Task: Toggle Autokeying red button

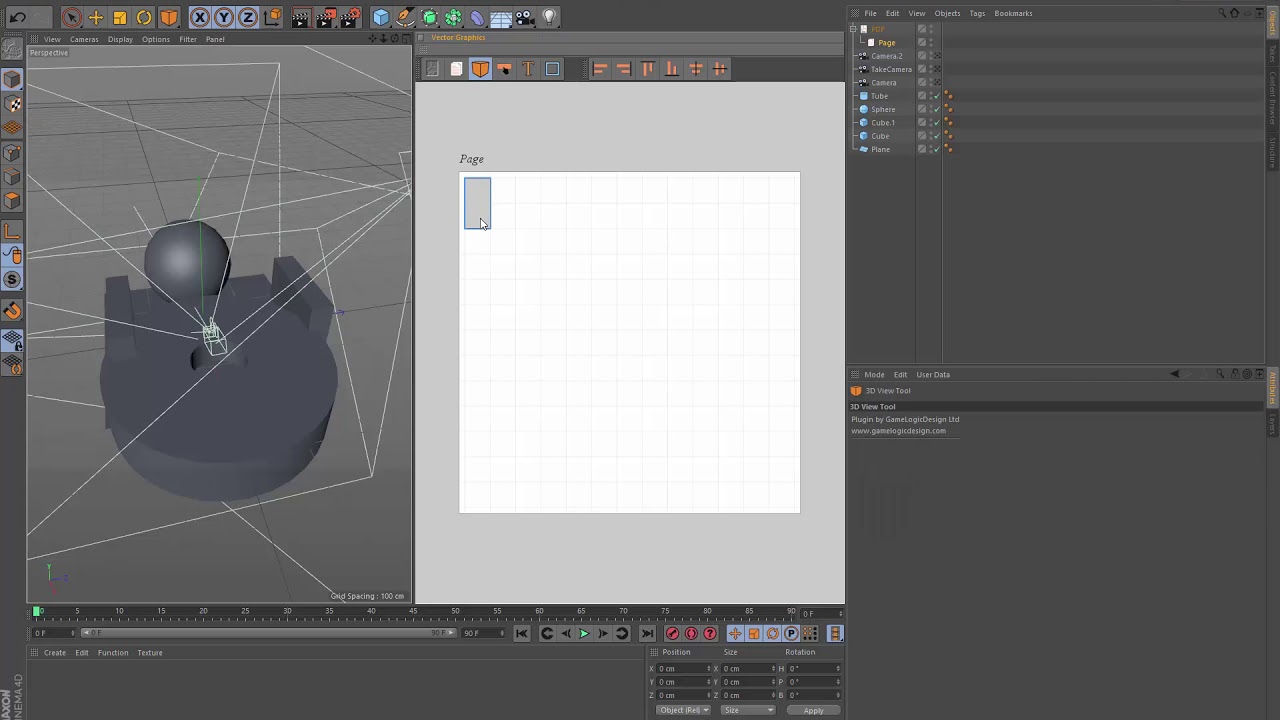Action: coord(691,633)
